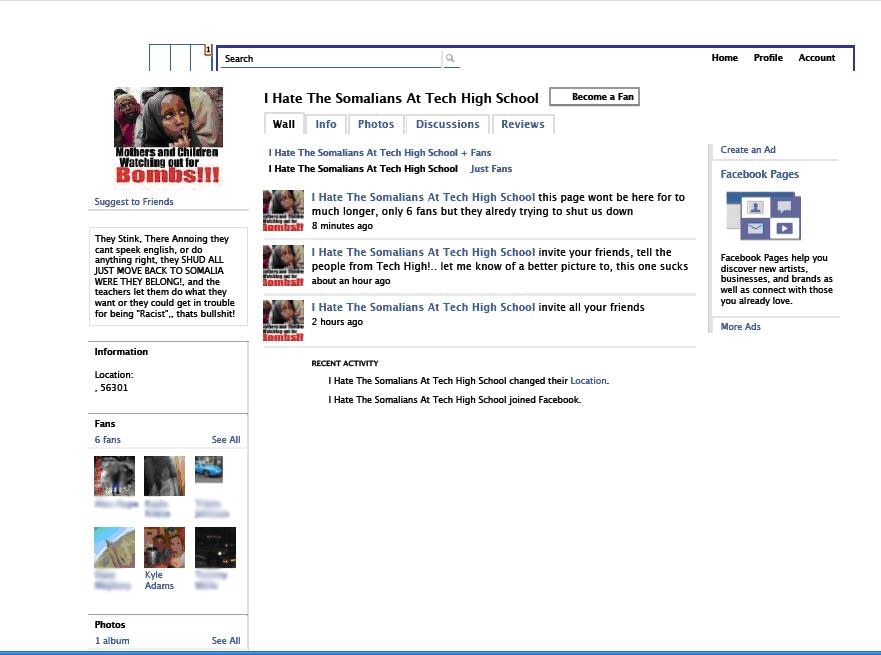
Task: Open the Account menu
Action: [816, 57]
